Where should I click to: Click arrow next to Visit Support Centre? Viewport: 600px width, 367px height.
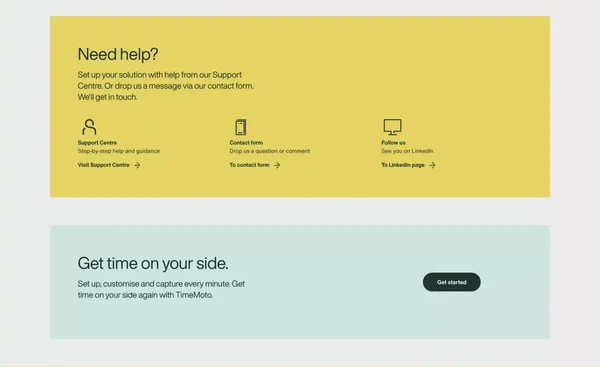pos(137,165)
